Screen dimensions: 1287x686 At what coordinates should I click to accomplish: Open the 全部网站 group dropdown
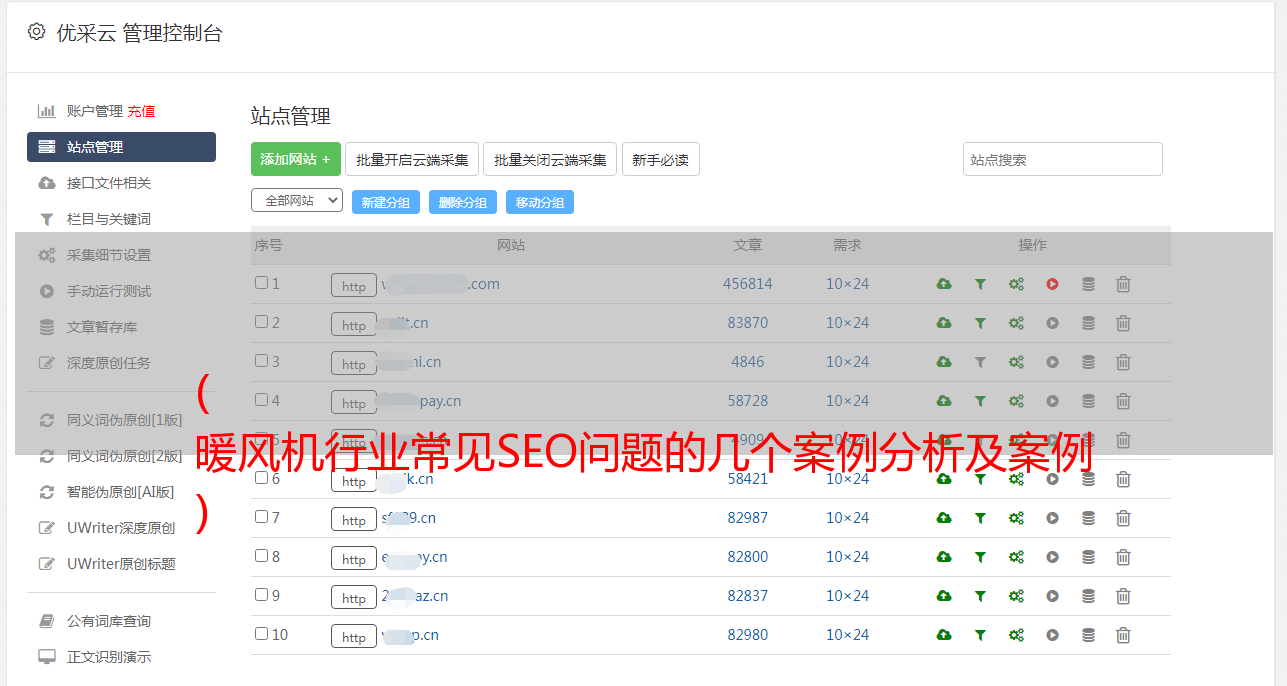coord(297,201)
